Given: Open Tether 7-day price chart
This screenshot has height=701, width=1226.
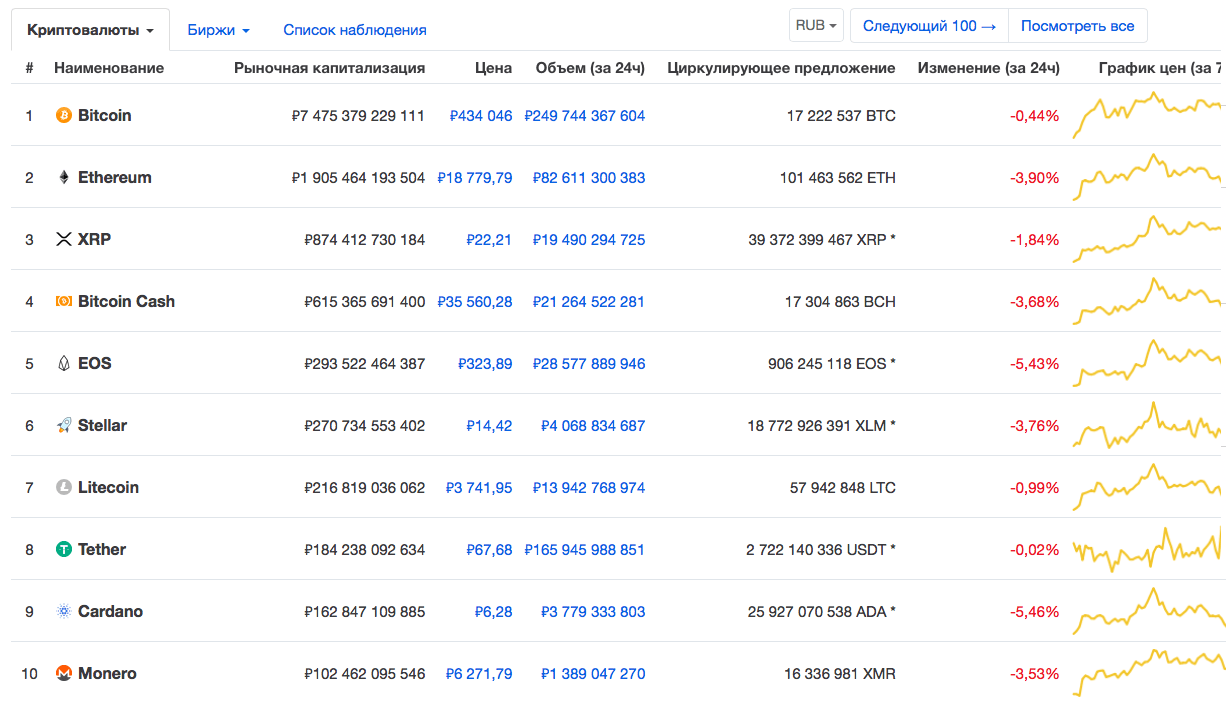Looking at the screenshot, I should click(x=1148, y=550).
